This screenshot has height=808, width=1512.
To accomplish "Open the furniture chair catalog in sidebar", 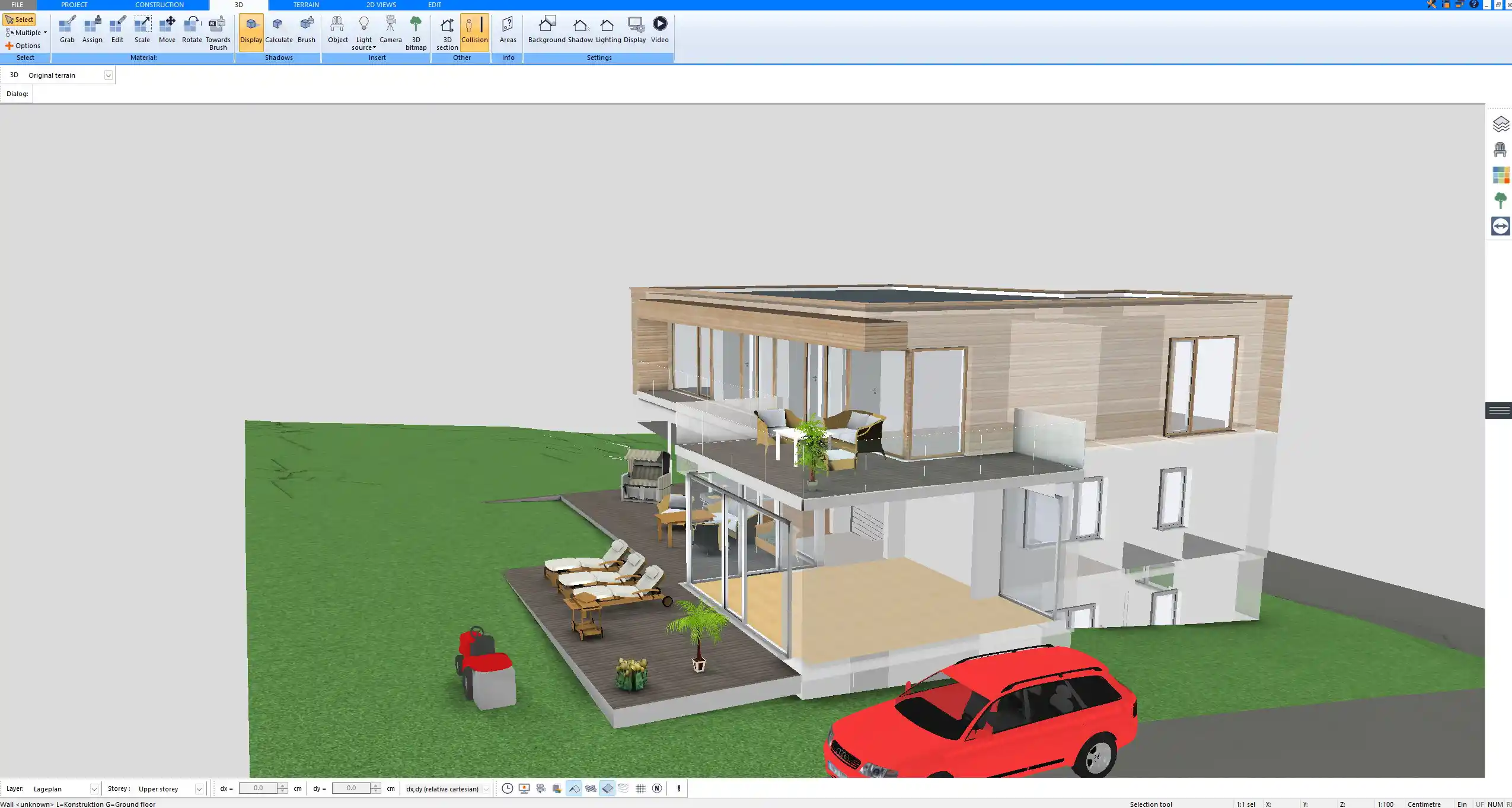I will (x=1500, y=149).
